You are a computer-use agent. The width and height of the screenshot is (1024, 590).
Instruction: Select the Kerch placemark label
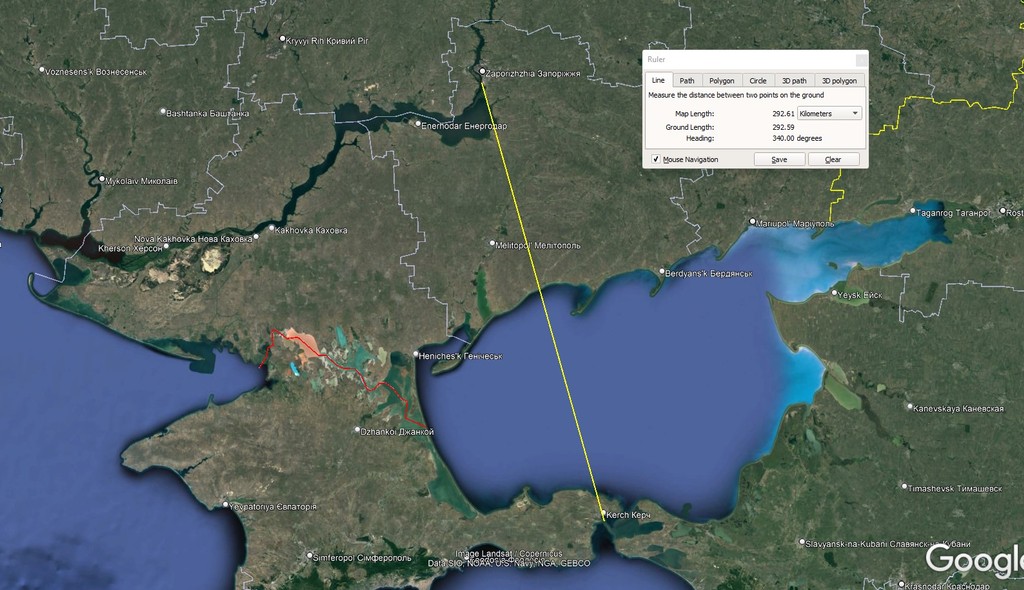[628, 515]
